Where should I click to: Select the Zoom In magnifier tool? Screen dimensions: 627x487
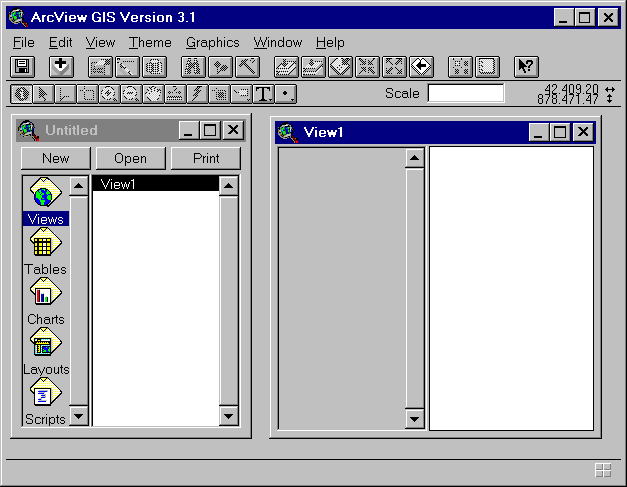point(109,94)
